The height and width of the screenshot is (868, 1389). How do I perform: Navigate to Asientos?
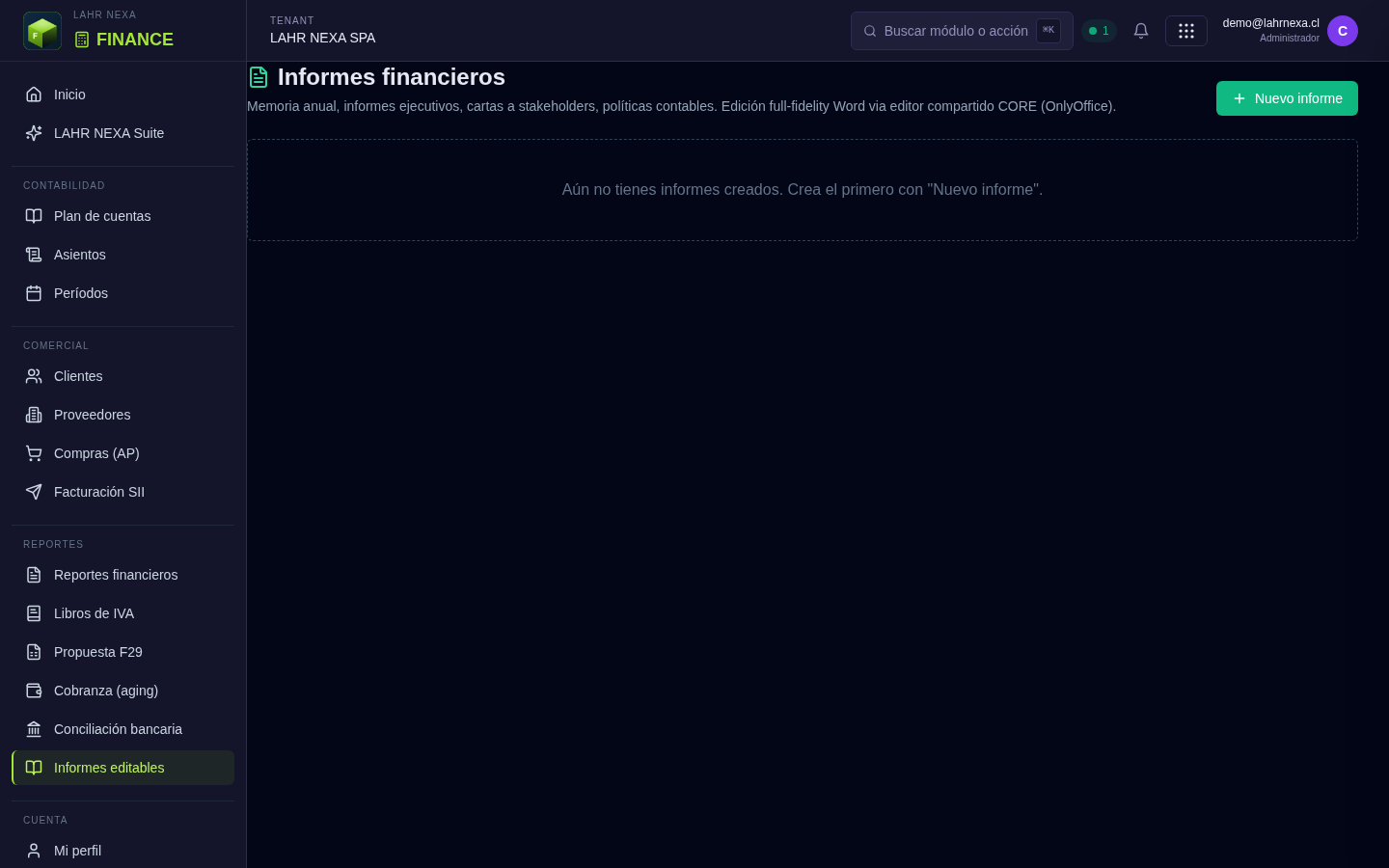pos(123,255)
